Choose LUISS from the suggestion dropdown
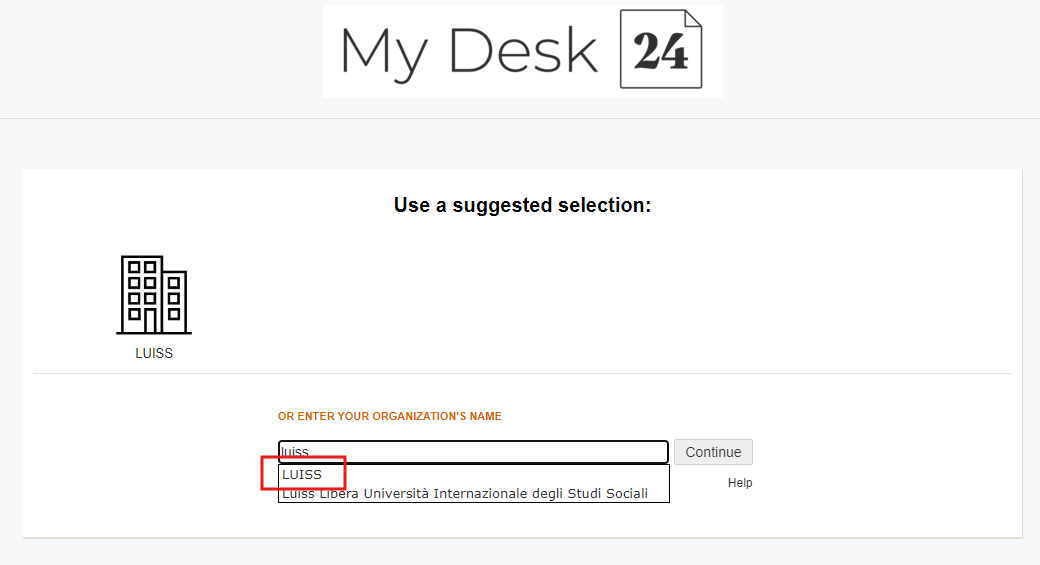Image resolution: width=1040 pixels, height=565 pixels. click(x=302, y=474)
